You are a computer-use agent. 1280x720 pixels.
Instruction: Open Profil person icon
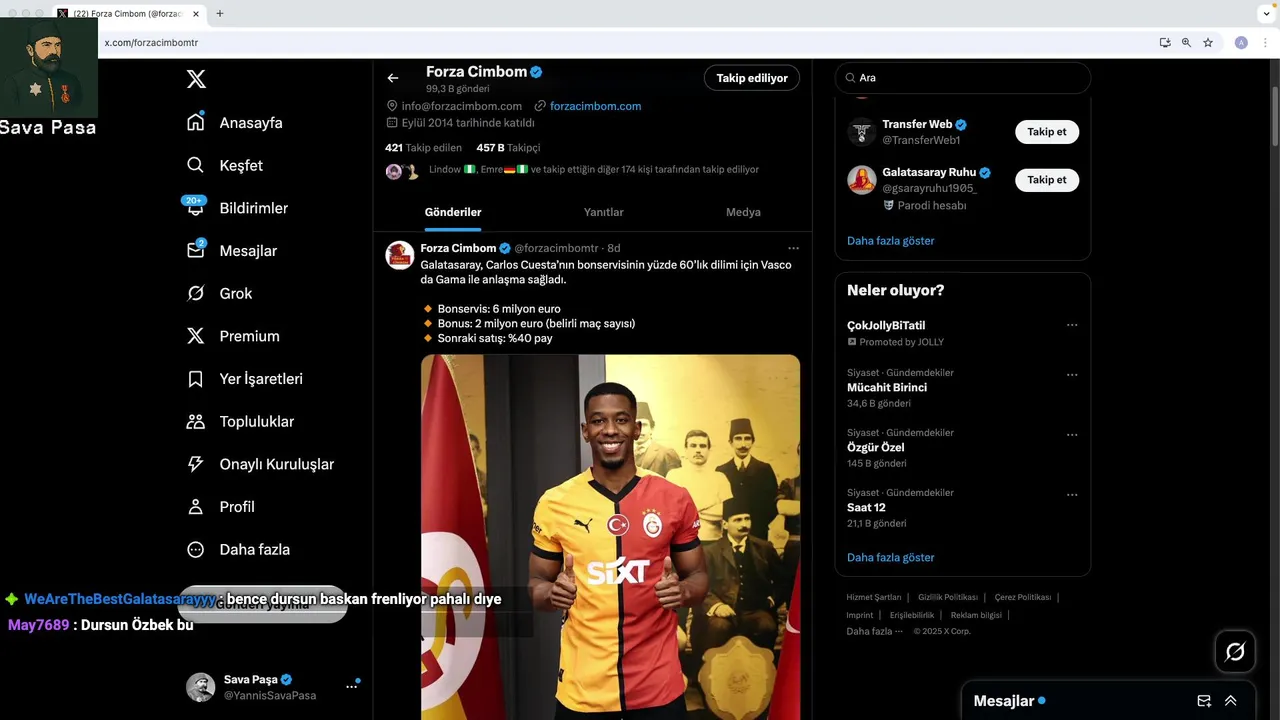pos(196,507)
